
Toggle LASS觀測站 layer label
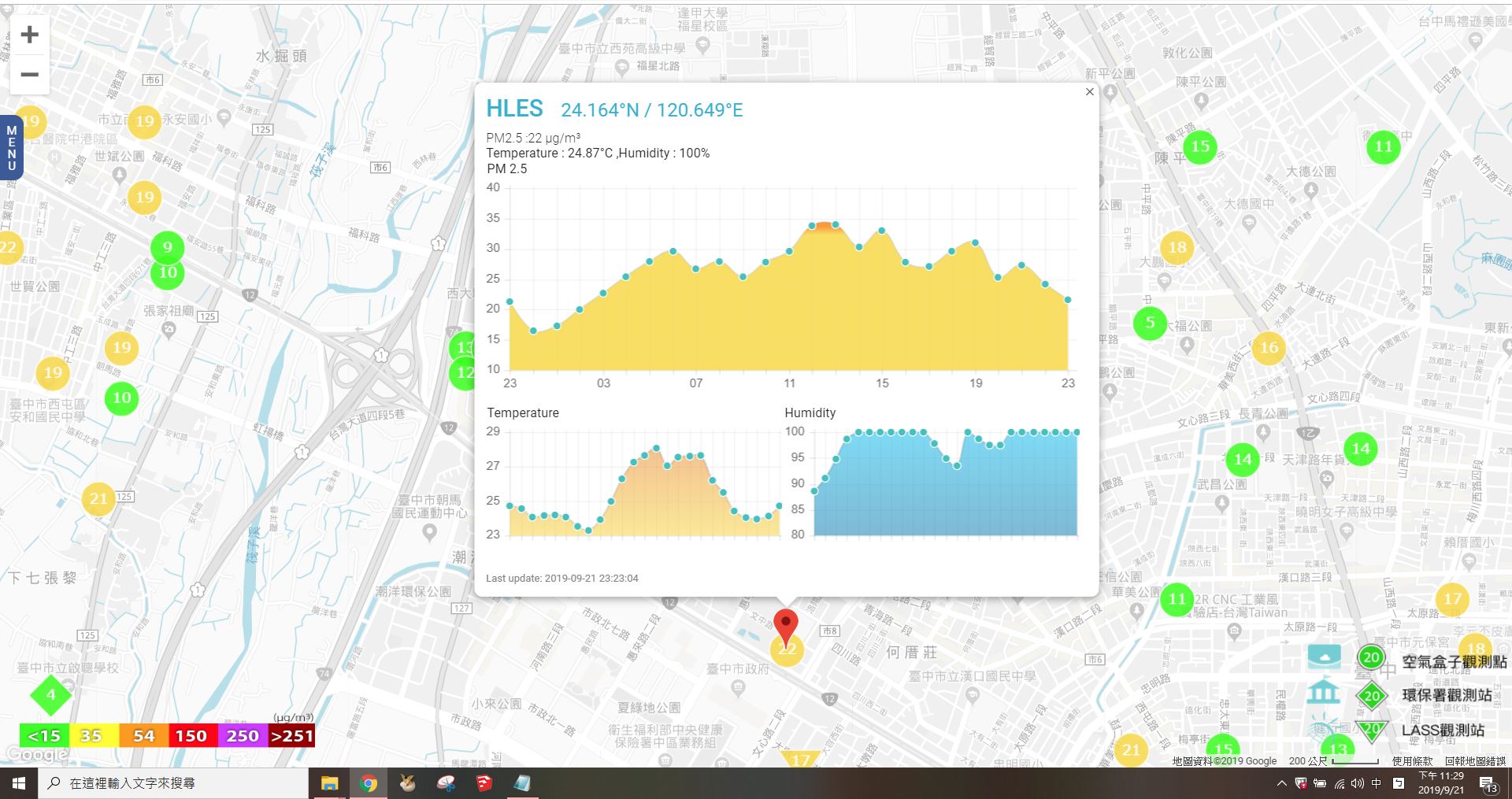(1443, 731)
